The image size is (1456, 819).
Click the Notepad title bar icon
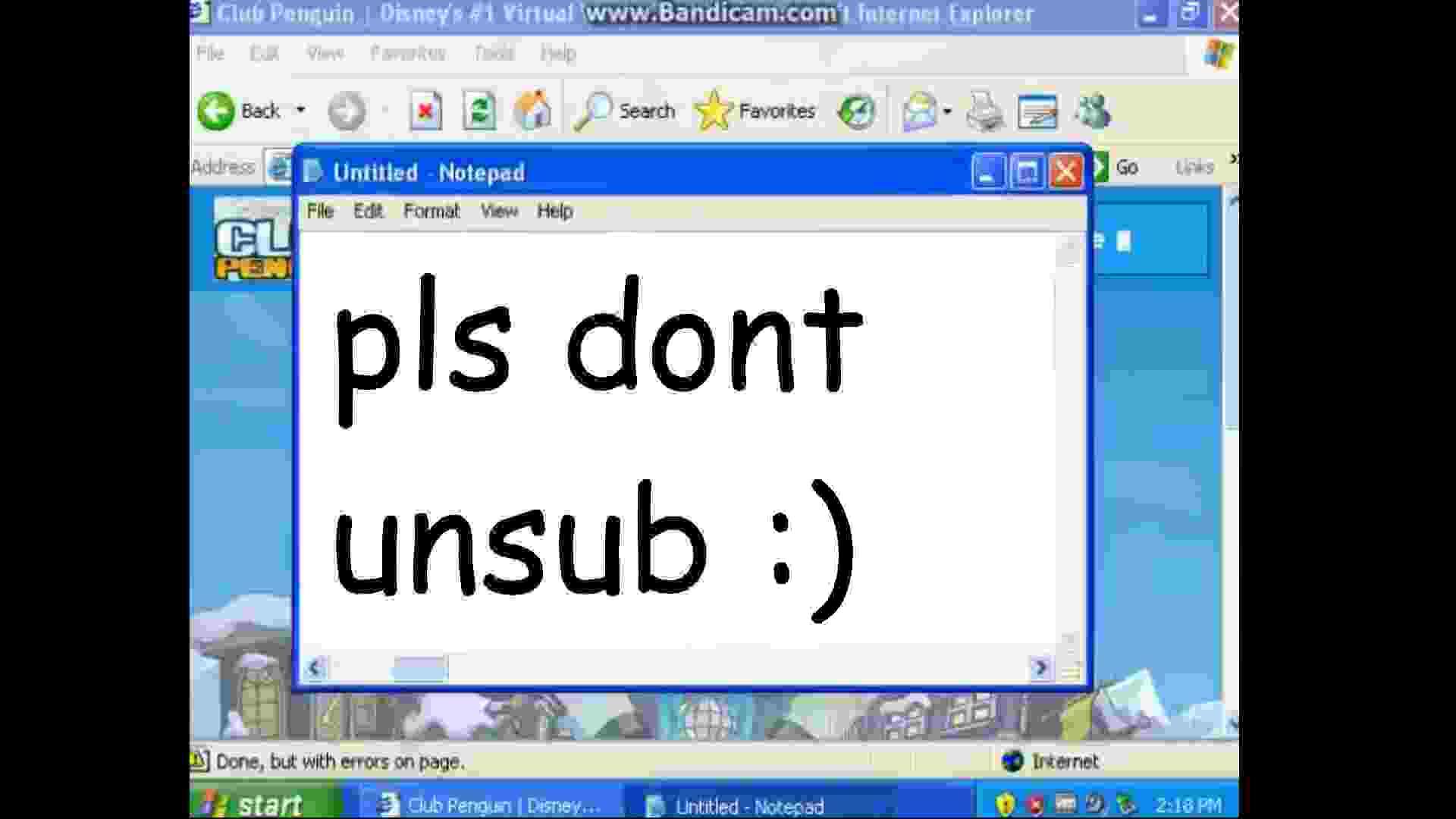(x=312, y=172)
